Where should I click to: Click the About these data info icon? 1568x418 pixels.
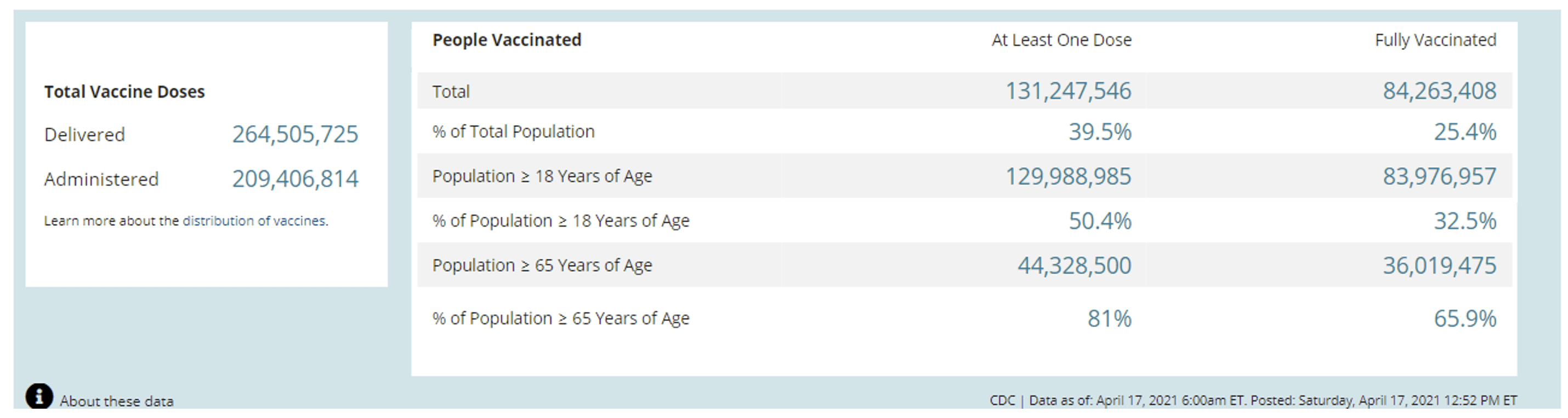coord(39,396)
